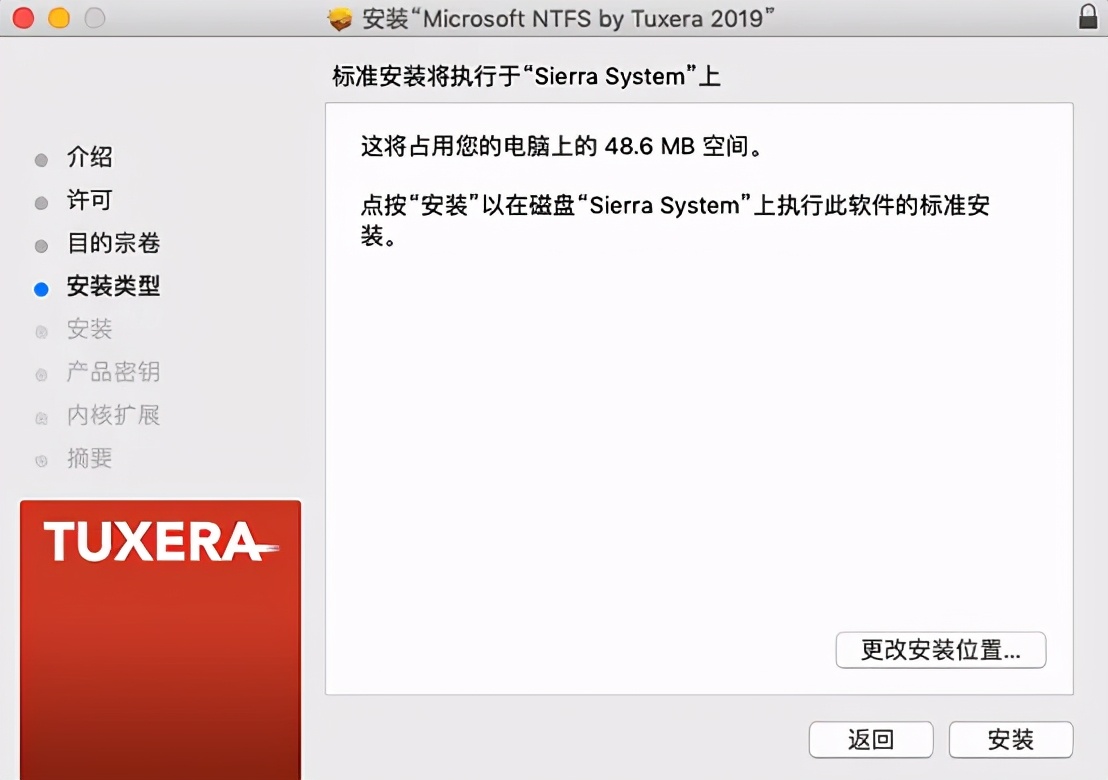The width and height of the screenshot is (1108, 780).
Task: Click the bullet beside 内核扩展
Action: 41,418
